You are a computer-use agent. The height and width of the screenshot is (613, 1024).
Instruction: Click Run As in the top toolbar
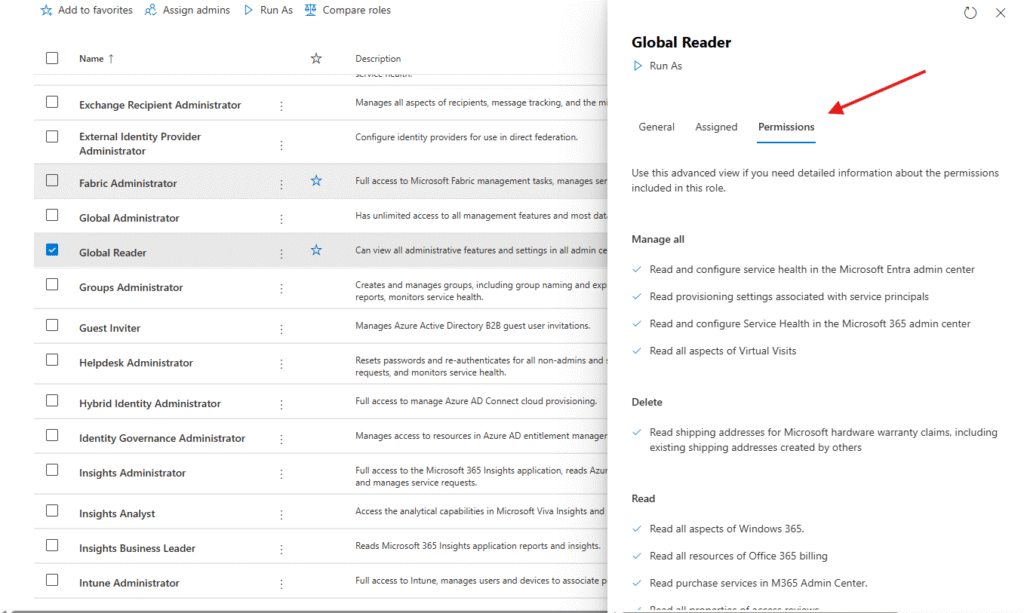tap(249, 10)
